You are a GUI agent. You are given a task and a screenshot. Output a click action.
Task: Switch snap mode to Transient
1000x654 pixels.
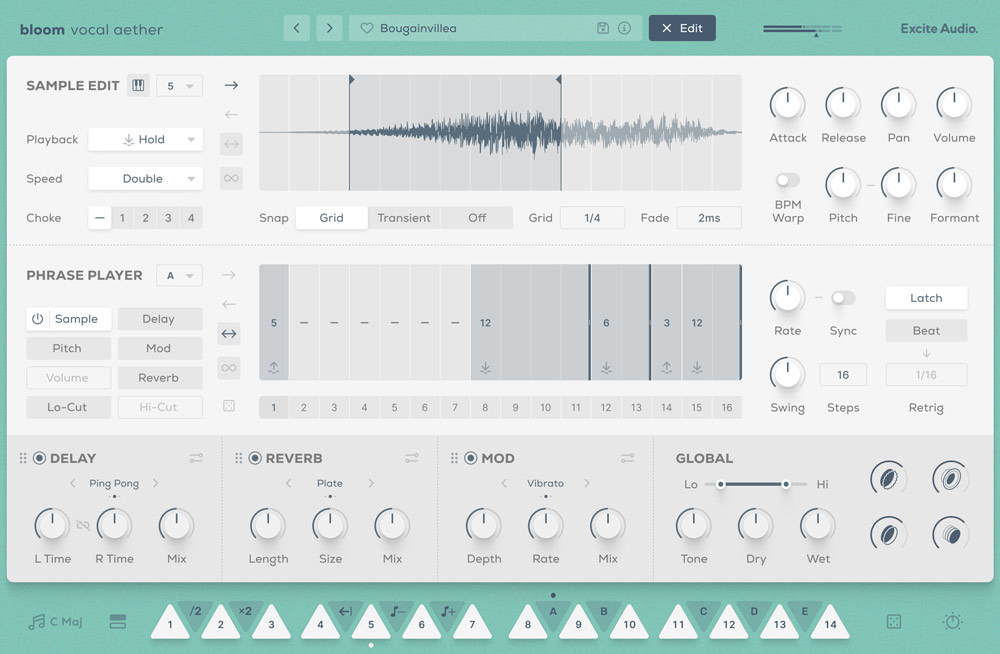tap(403, 217)
